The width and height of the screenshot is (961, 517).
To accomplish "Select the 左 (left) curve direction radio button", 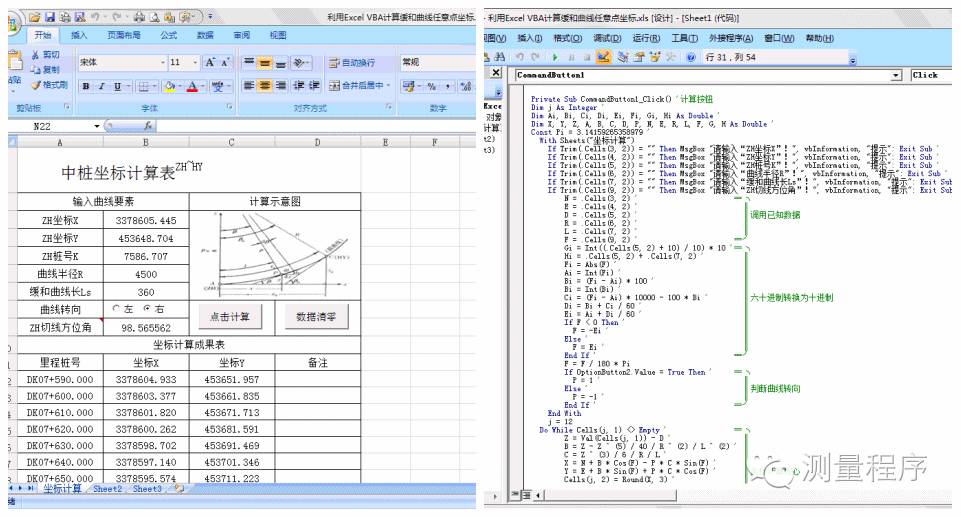I will click(116, 309).
